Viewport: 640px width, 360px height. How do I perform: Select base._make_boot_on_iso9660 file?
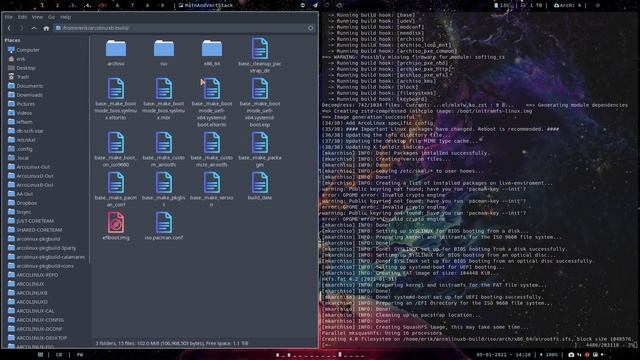pos(116,149)
